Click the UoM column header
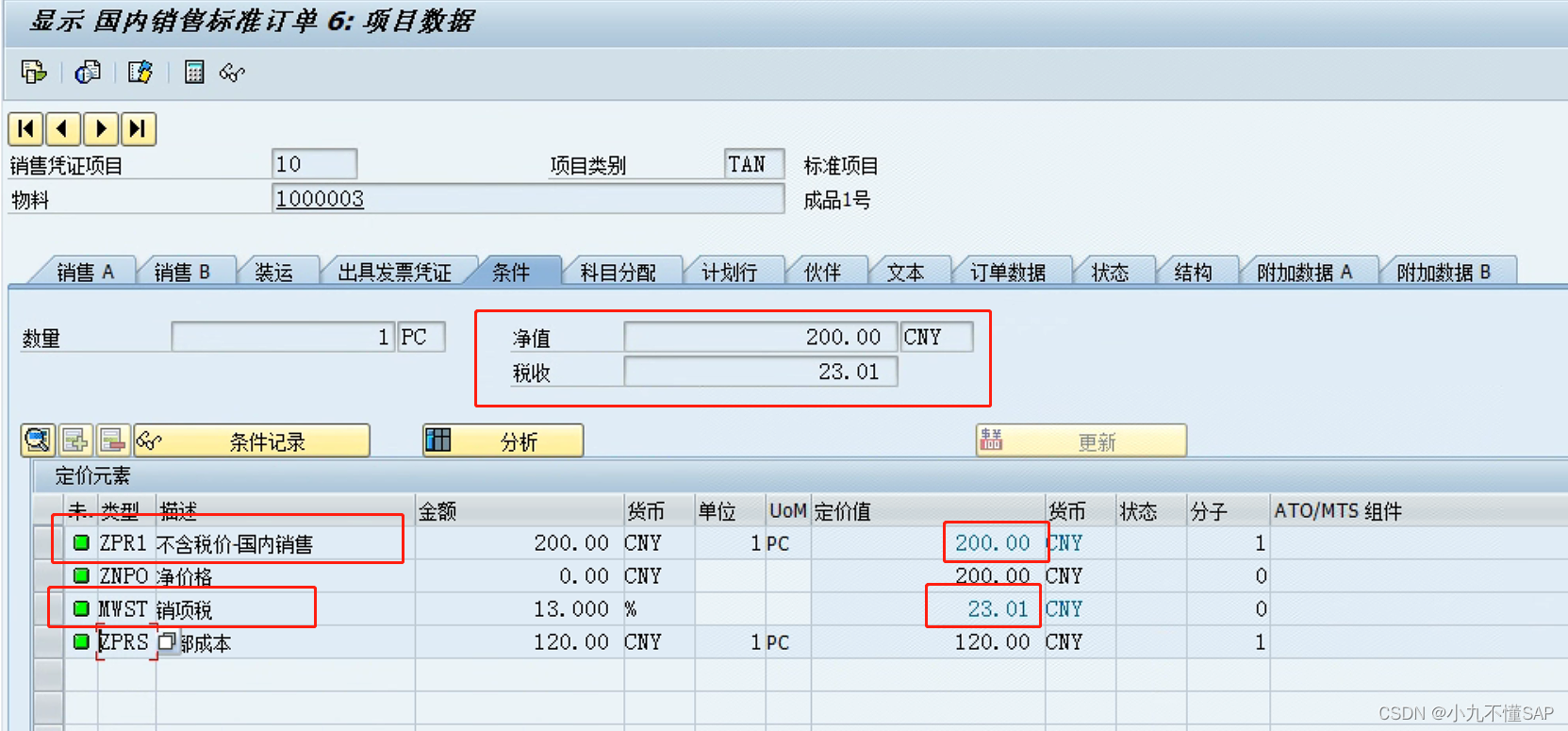The width and height of the screenshot is (1568, 731). pos(788,510)
